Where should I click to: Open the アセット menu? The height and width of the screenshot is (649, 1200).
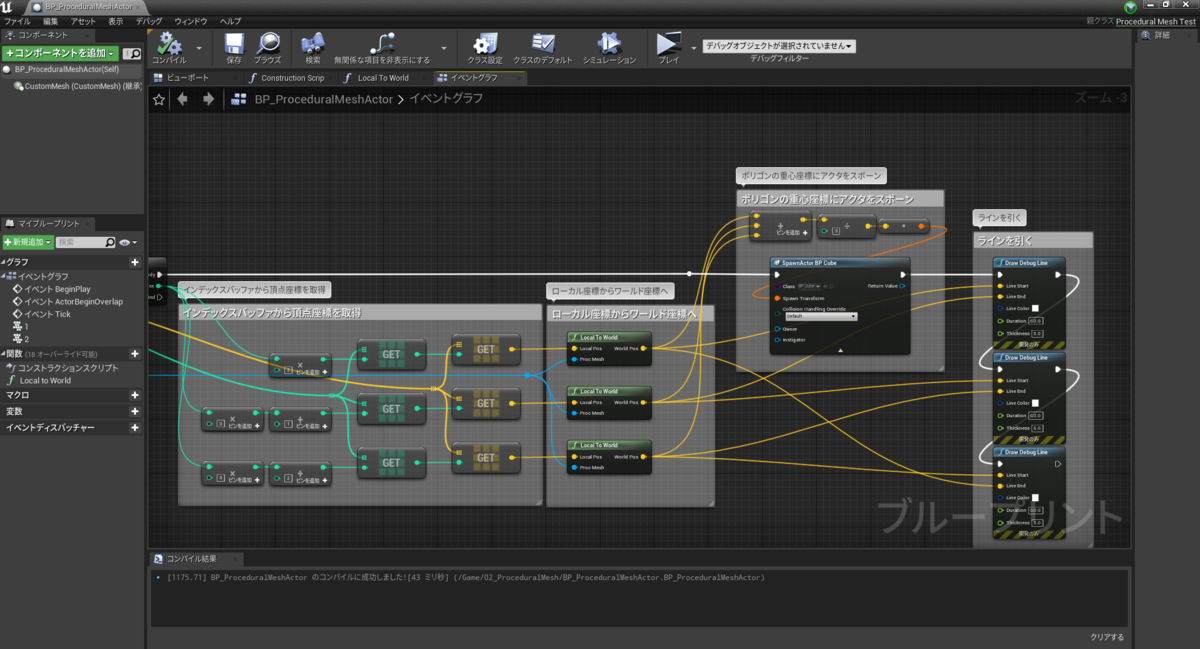pyautogui.click(x=83, y=21)
